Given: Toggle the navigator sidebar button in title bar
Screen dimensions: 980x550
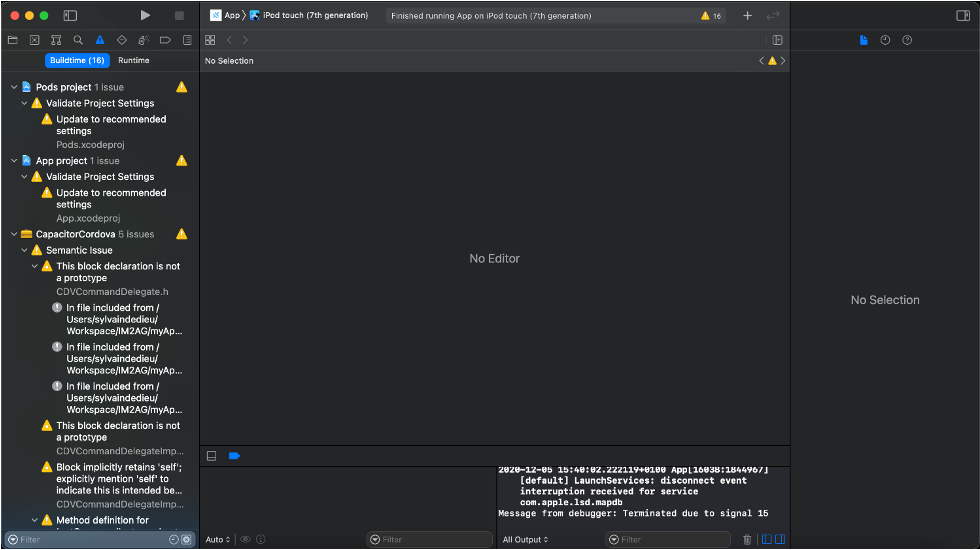Looking at the screenshot, I should 70,16.
